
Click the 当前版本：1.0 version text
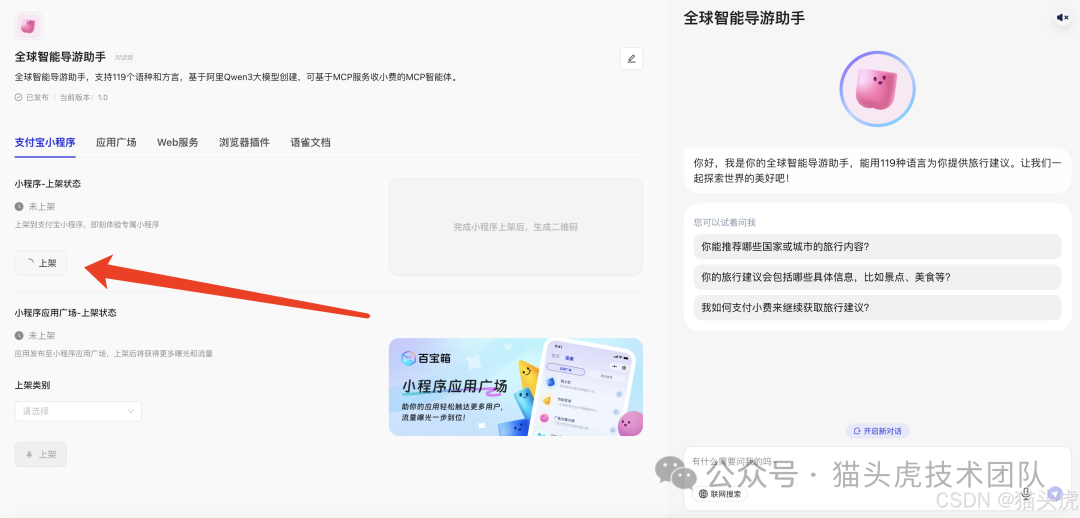(83, 97)
